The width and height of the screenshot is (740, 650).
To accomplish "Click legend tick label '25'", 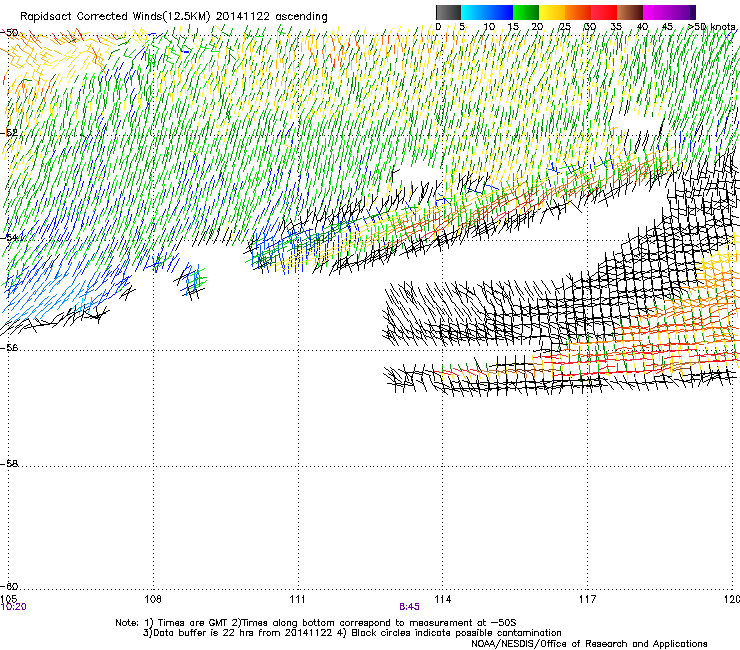I will coord(565,26).
